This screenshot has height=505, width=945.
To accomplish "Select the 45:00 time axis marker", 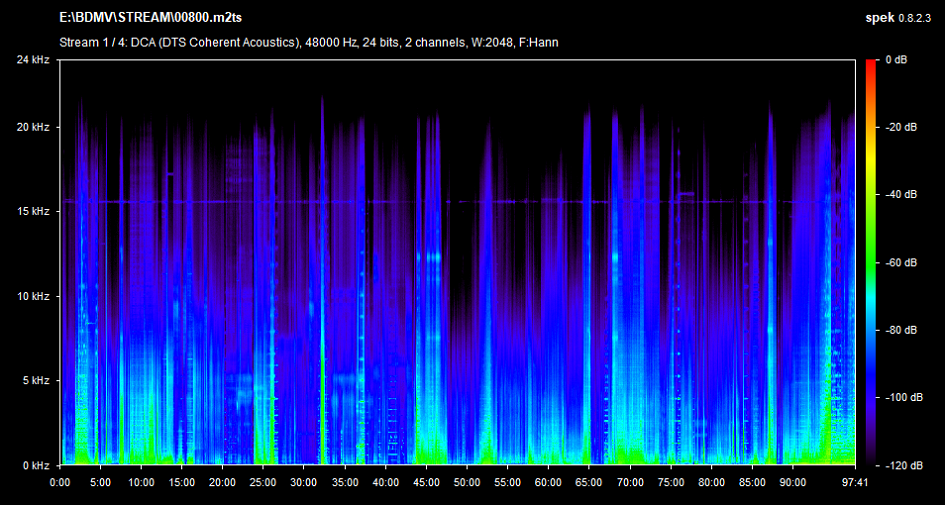I will click(x=426, y=482).
